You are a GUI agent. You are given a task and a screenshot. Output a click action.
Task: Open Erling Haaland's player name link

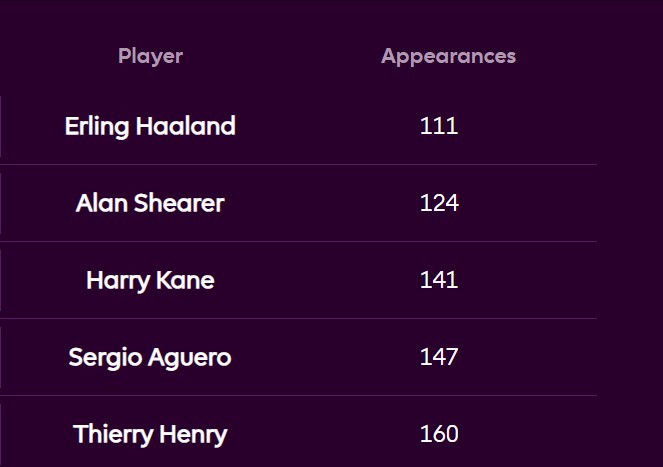(150, 126)
